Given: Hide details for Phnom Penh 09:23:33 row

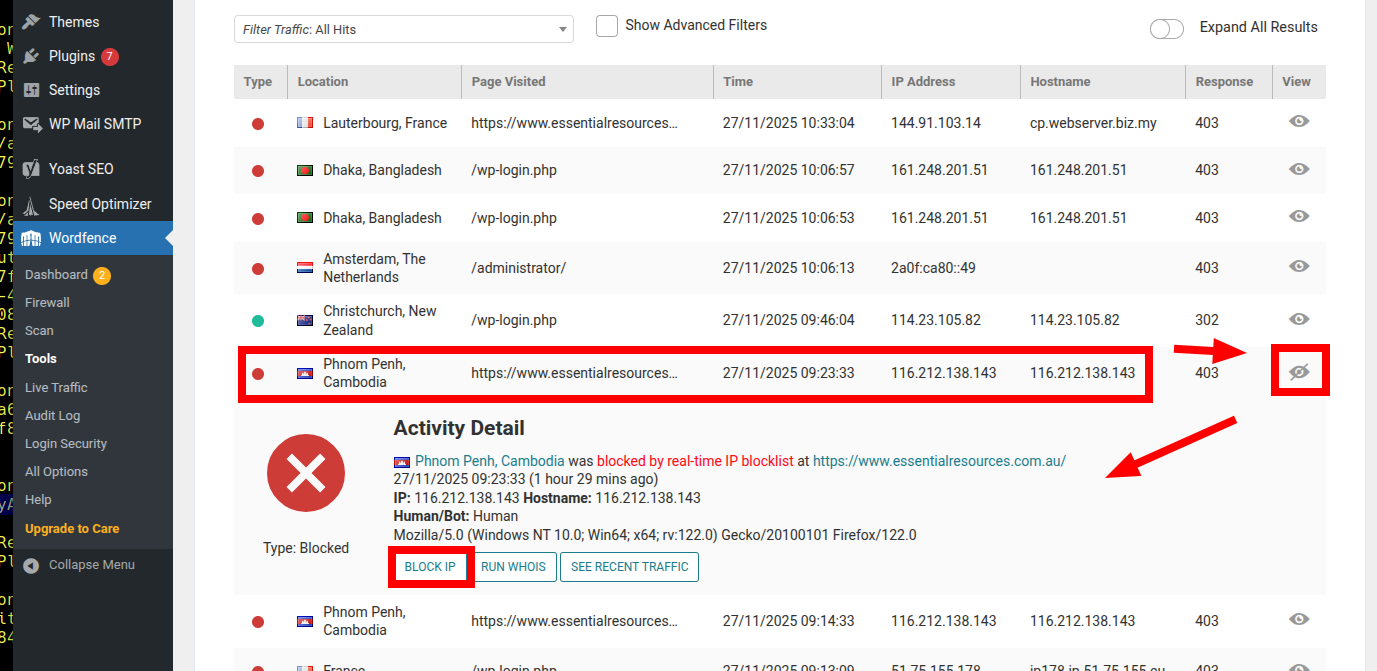Looking at the screenshot, I should [x=1299, y=372].
